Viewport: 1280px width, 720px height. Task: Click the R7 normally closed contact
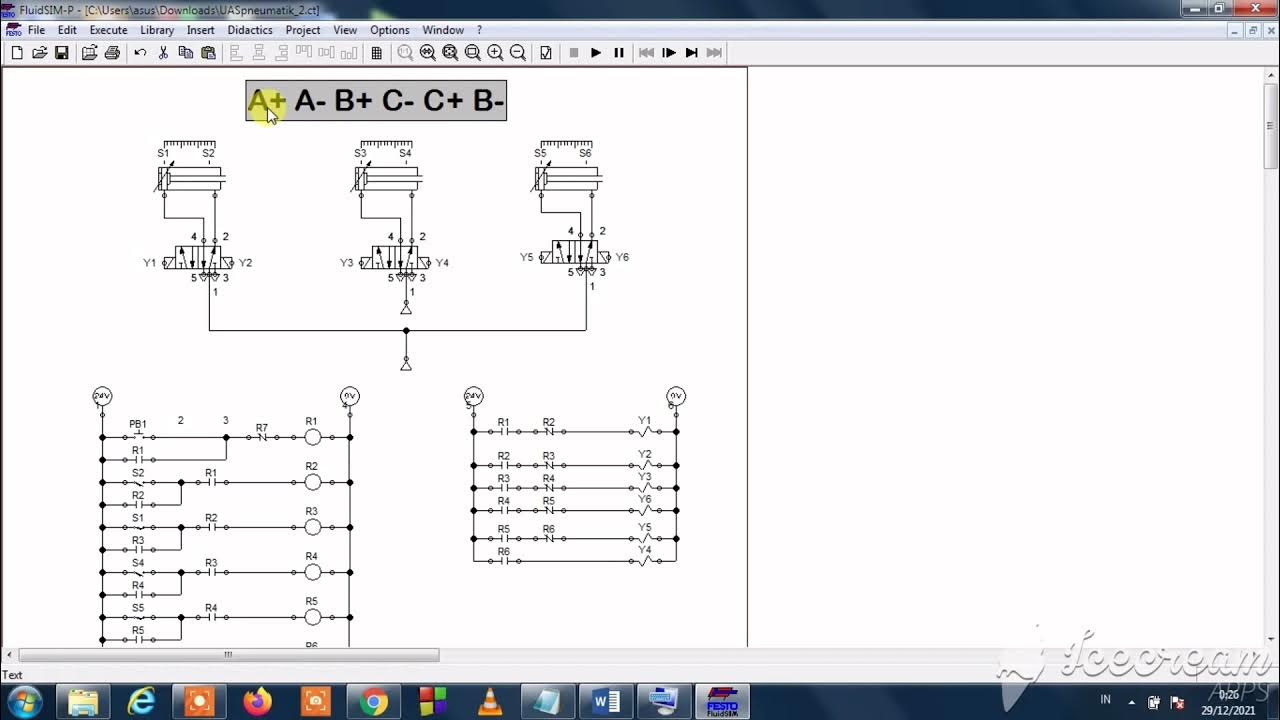pyautogui.click(x=262, y=437)
